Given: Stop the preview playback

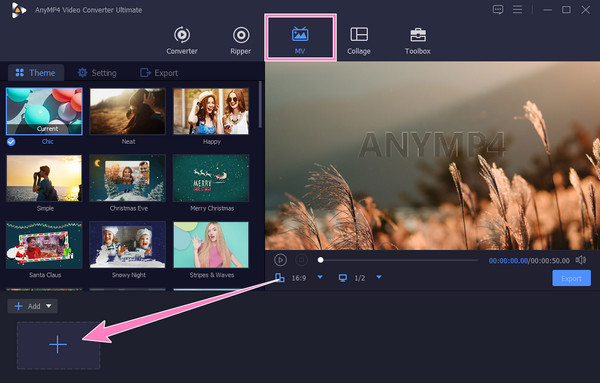Looking at the screenshot, I should (x=302, y=260).
